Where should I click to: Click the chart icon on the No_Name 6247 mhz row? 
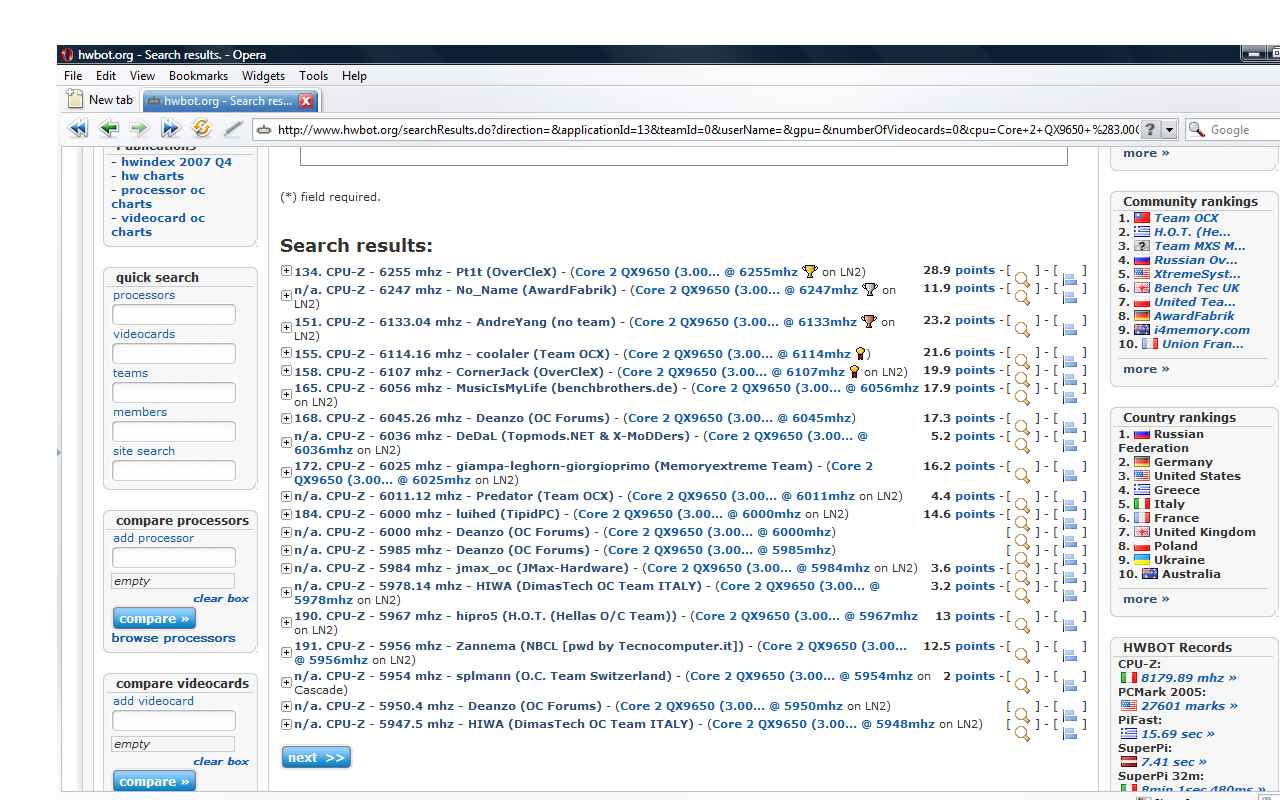click(1070, 297)
